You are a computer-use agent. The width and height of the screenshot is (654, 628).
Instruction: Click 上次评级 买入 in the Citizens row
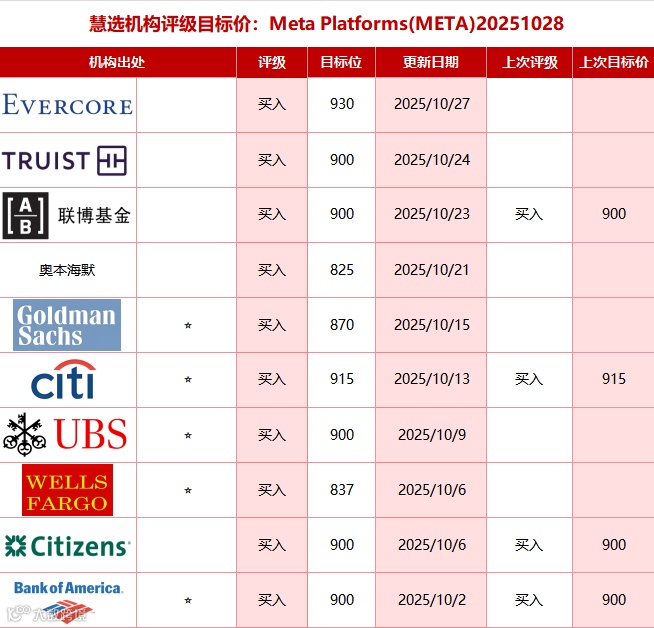coord(529,545)
